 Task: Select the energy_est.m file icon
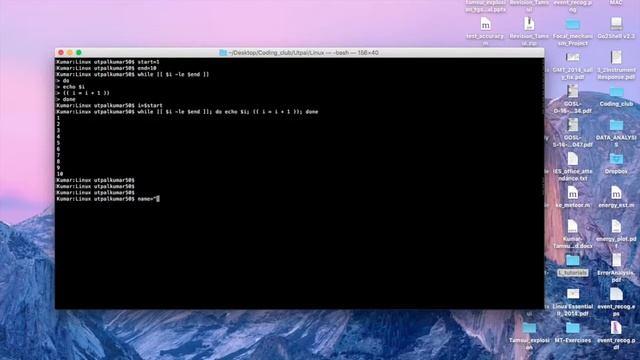pyautogui.click(x=616, y=193)
